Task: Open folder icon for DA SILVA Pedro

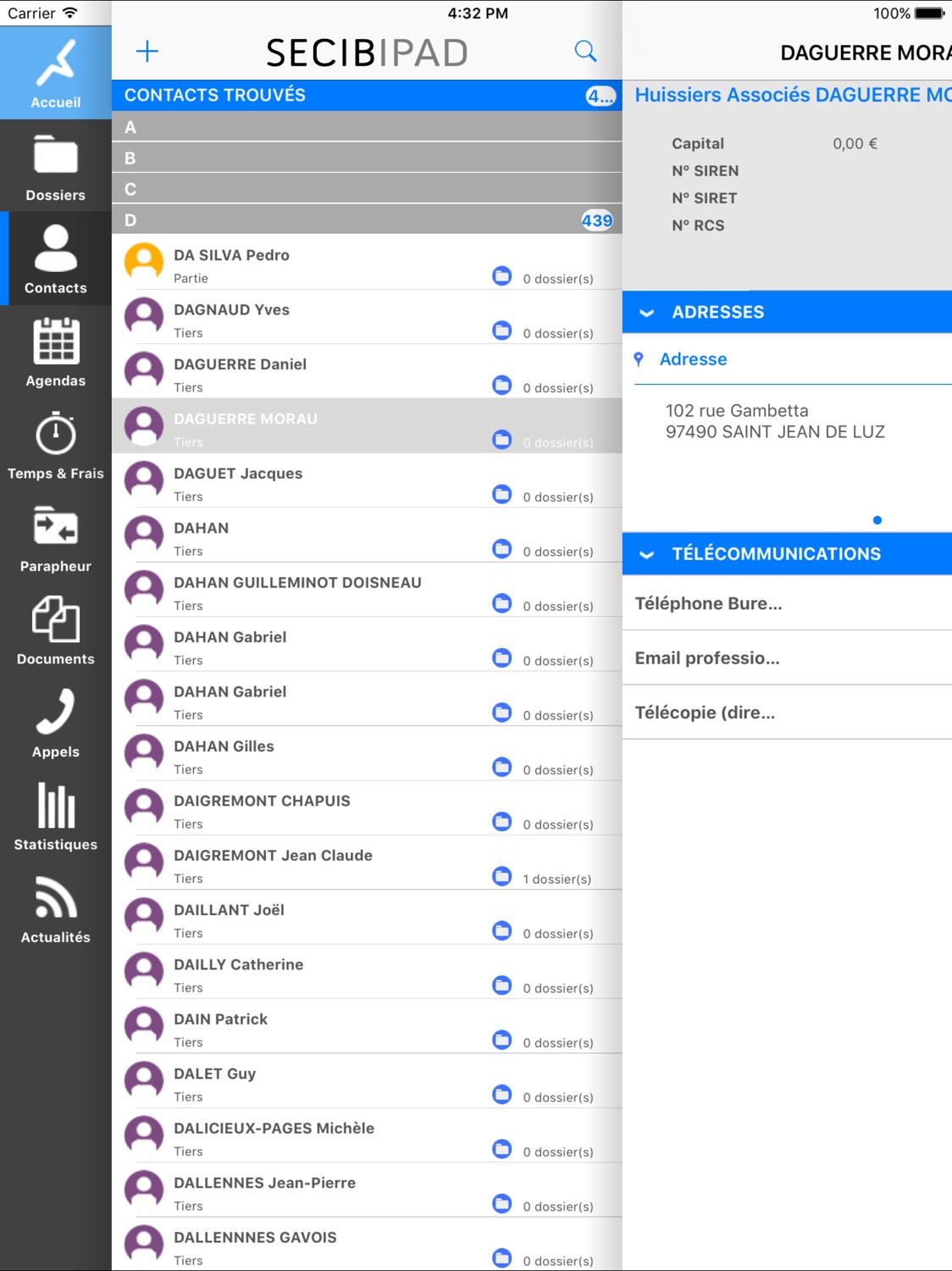Action: click(502, 276)
